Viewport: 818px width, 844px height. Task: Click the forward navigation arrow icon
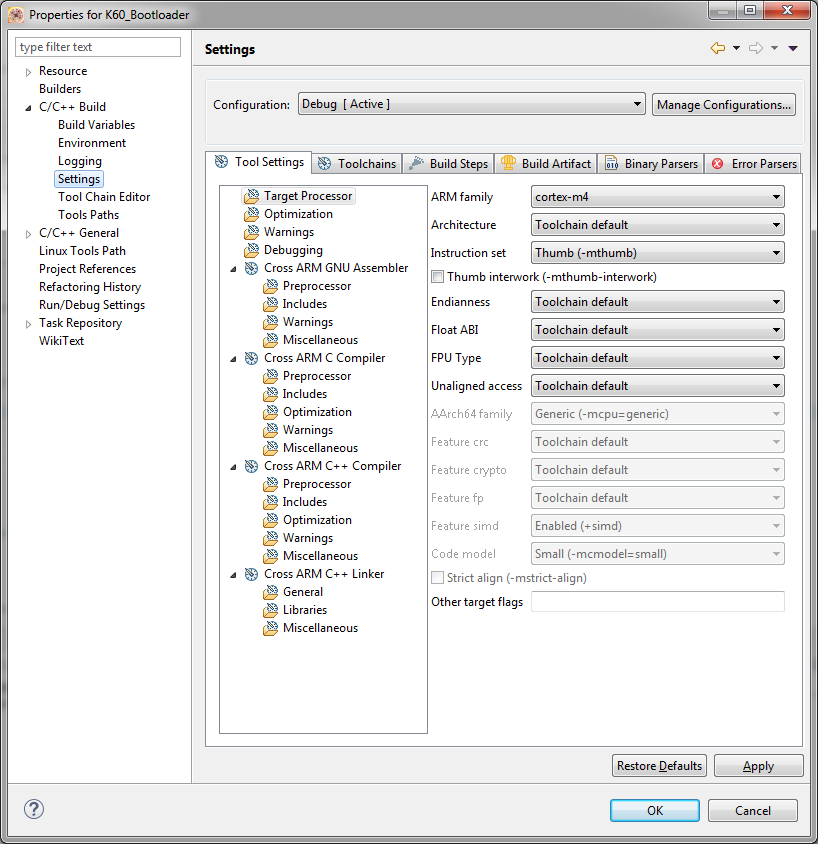(756, 48)
